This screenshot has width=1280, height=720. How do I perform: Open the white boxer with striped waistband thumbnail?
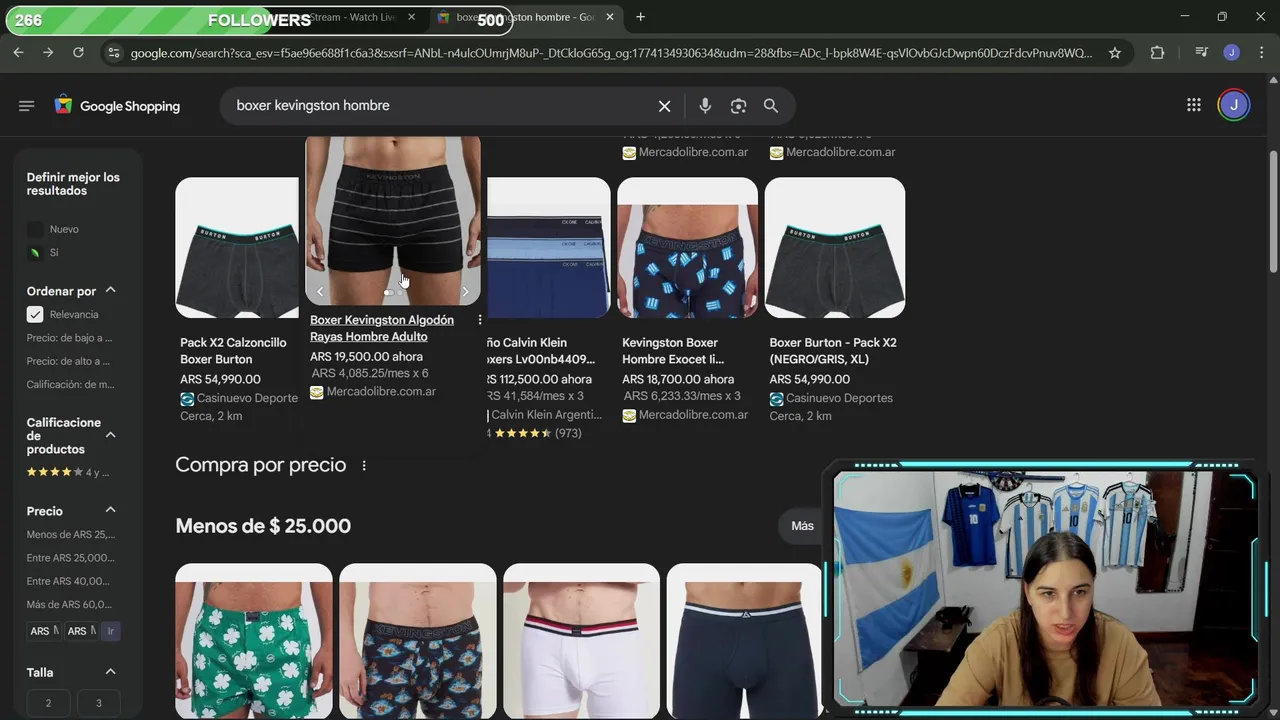pyautogui.click(x=581, y=641)
